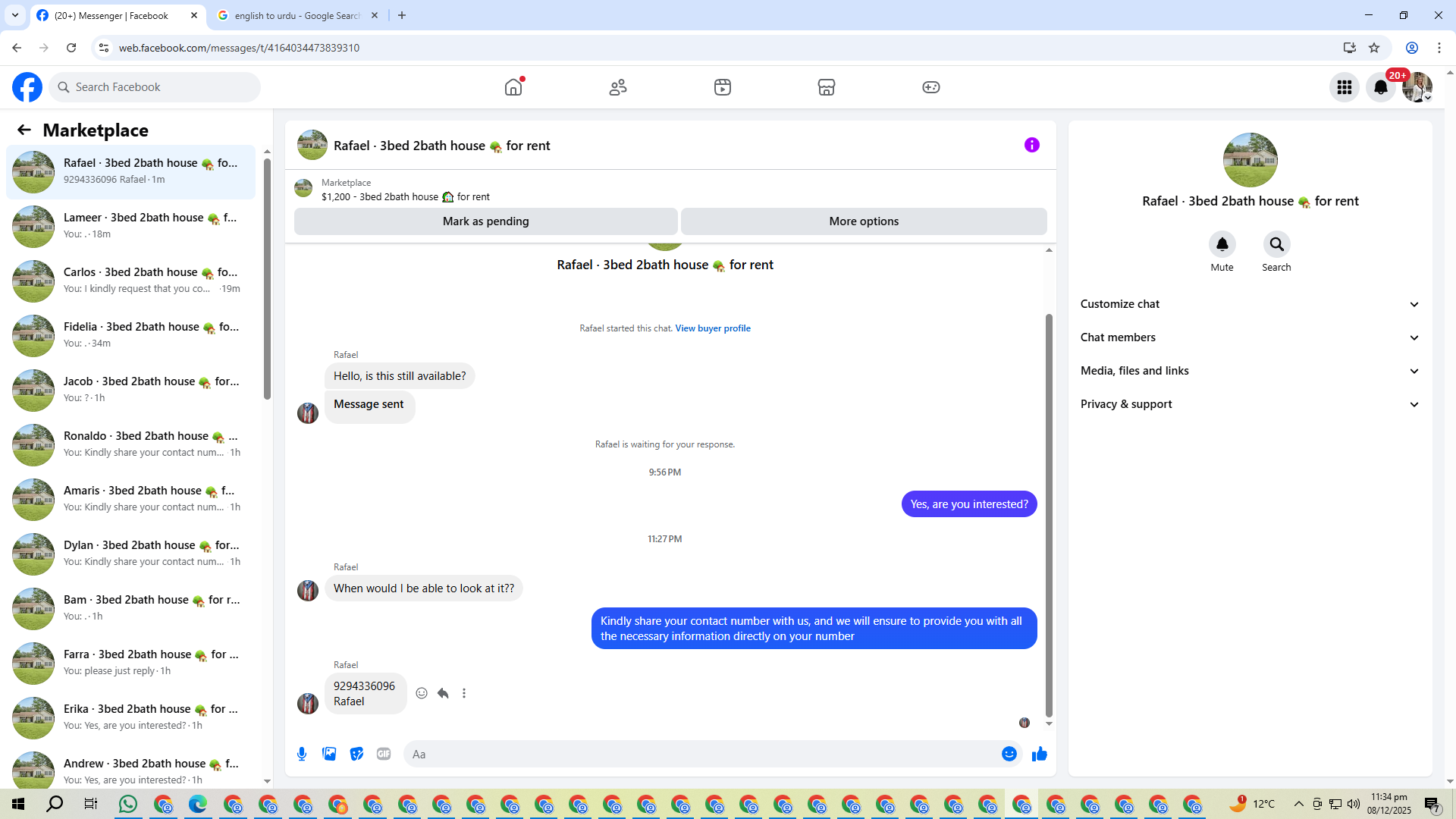
Task: Open Jacob's 3bed 2bath house chat
Action: click(x=130, y=390)
